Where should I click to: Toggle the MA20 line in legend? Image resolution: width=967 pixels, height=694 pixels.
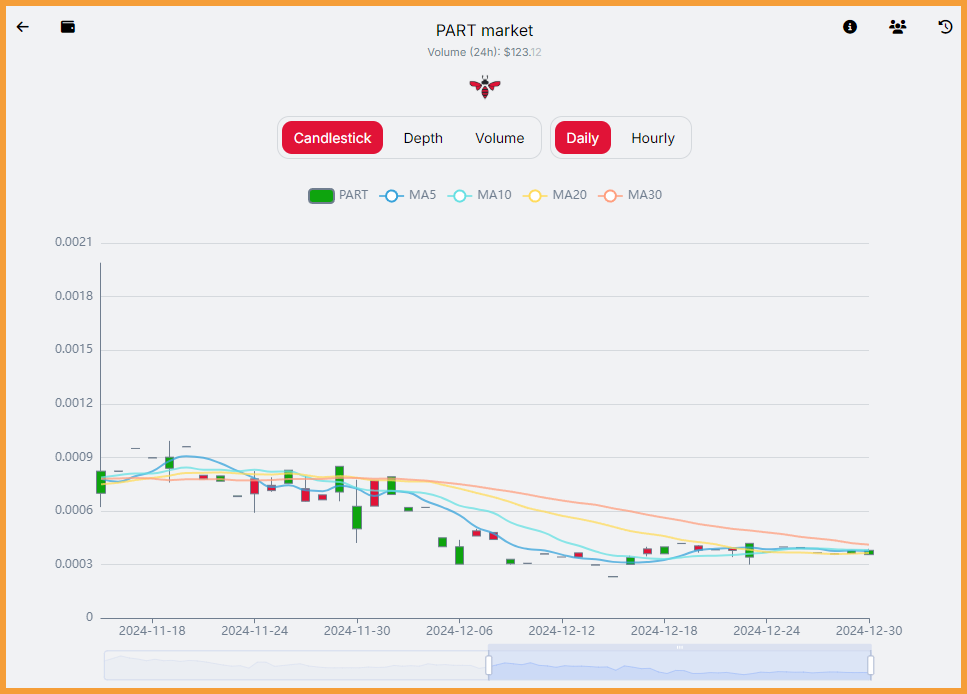554,196
